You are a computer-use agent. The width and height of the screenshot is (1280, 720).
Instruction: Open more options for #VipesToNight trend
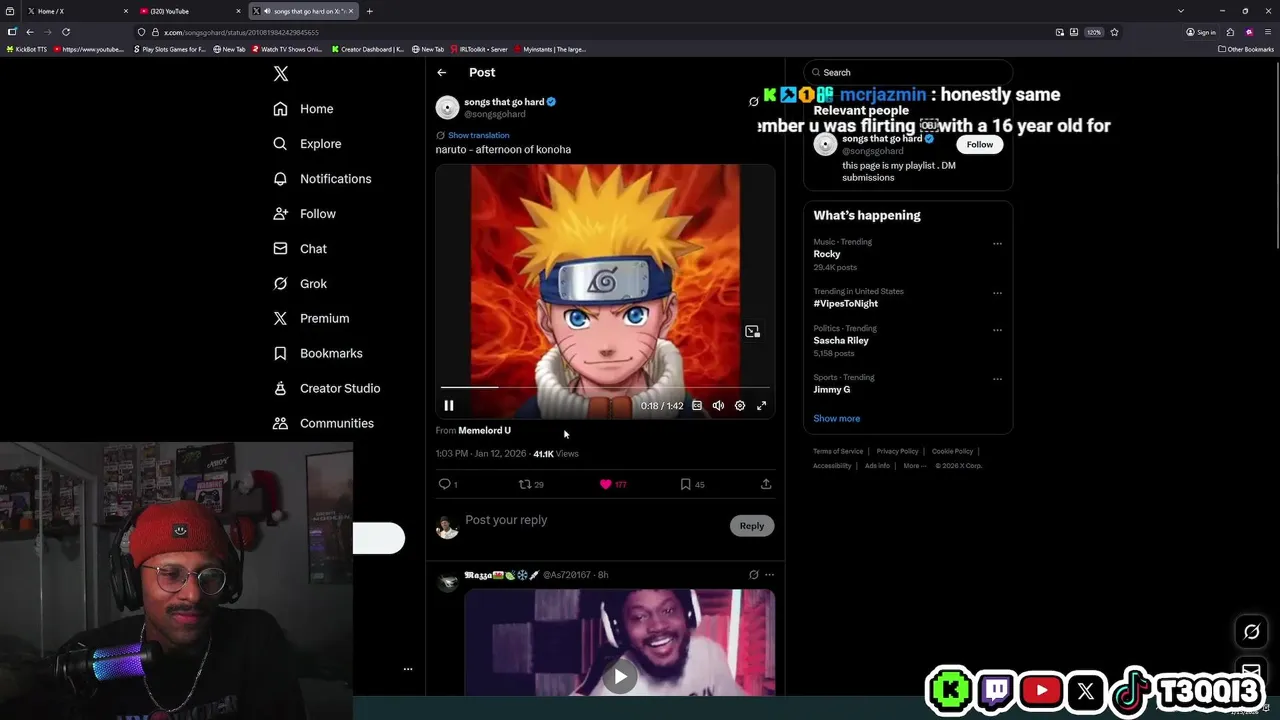coord(997,293)
